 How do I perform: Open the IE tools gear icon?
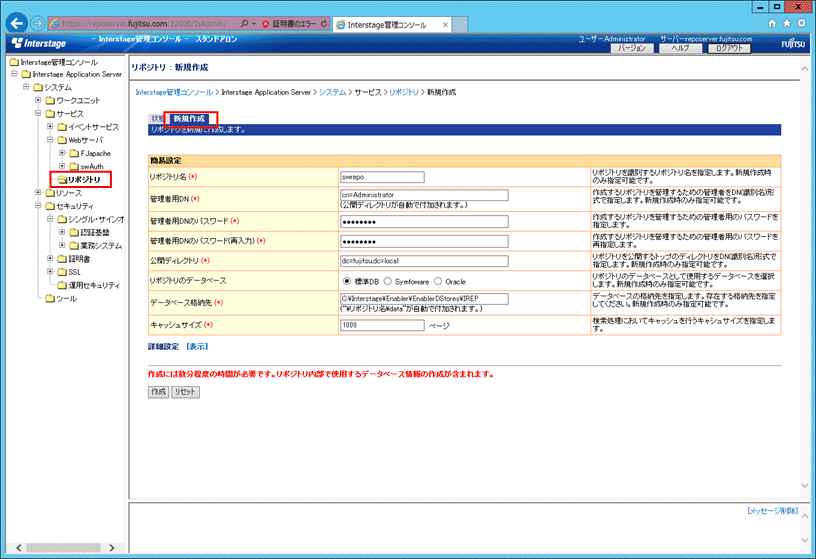[800, 22]
